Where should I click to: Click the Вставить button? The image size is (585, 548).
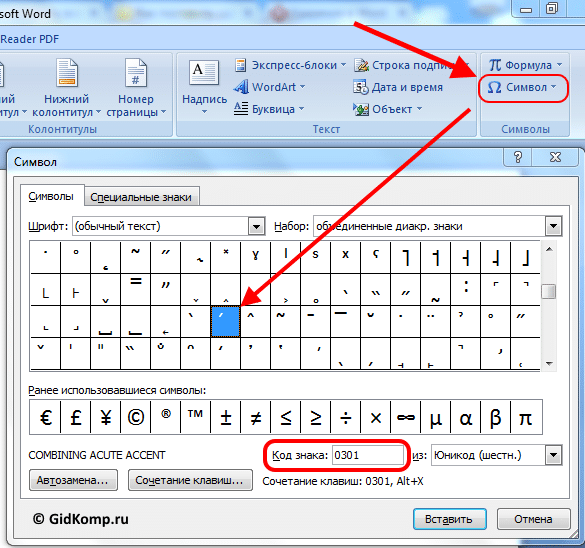[449, 519]
